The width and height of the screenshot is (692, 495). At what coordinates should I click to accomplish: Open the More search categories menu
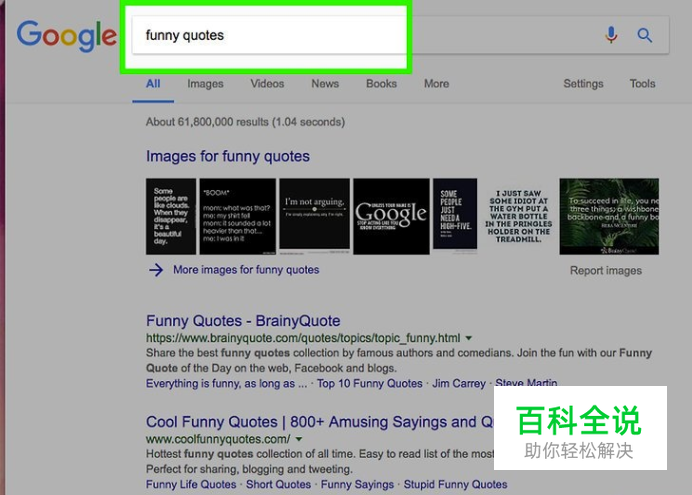point(436,83)
